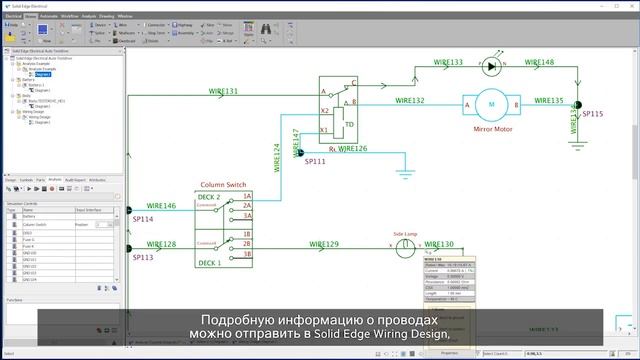This screenshot has width=640, height=360.
Task: Select the Side Lamp symbol on the diagram
Action: pyautogui.click(x=405, y=248)
